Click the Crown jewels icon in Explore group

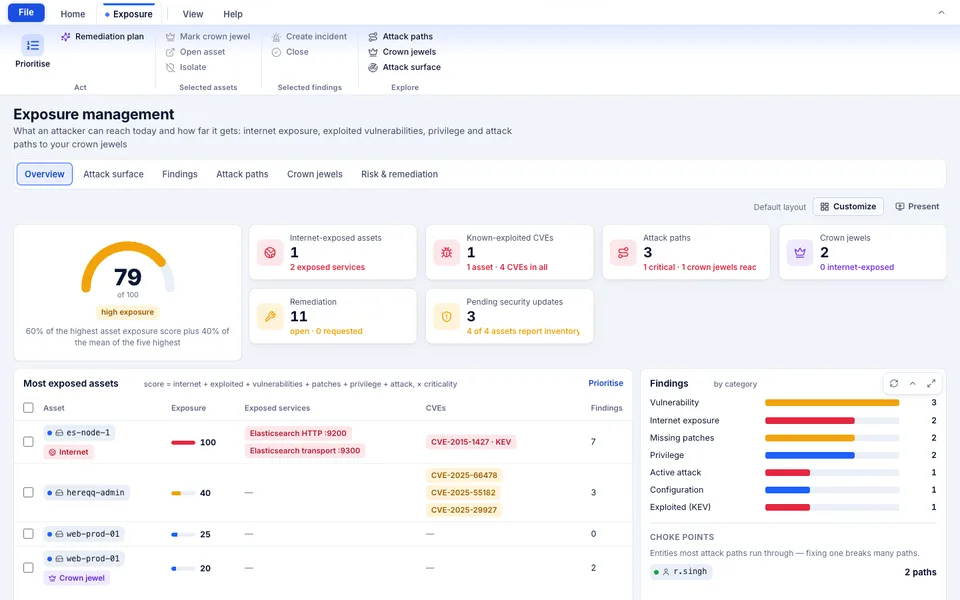(x=373, y=52)
